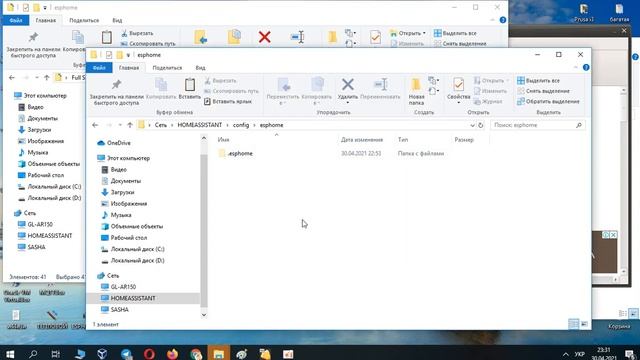The image size is (640, 360).
Task: Click the navigation pane scroll up arrow
Action: click(204, 138)
